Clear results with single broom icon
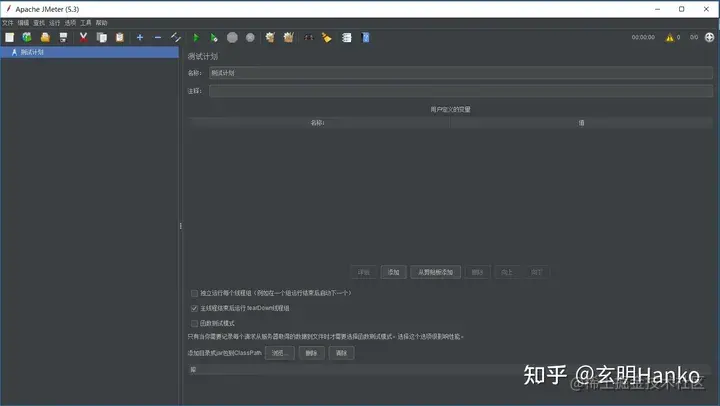Image resolution: width=720 pixels, height=406 pixels. tap(270, 38)
